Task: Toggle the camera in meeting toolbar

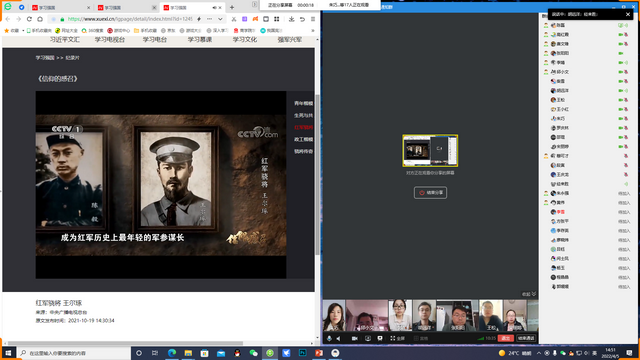Action: [355, 338]
